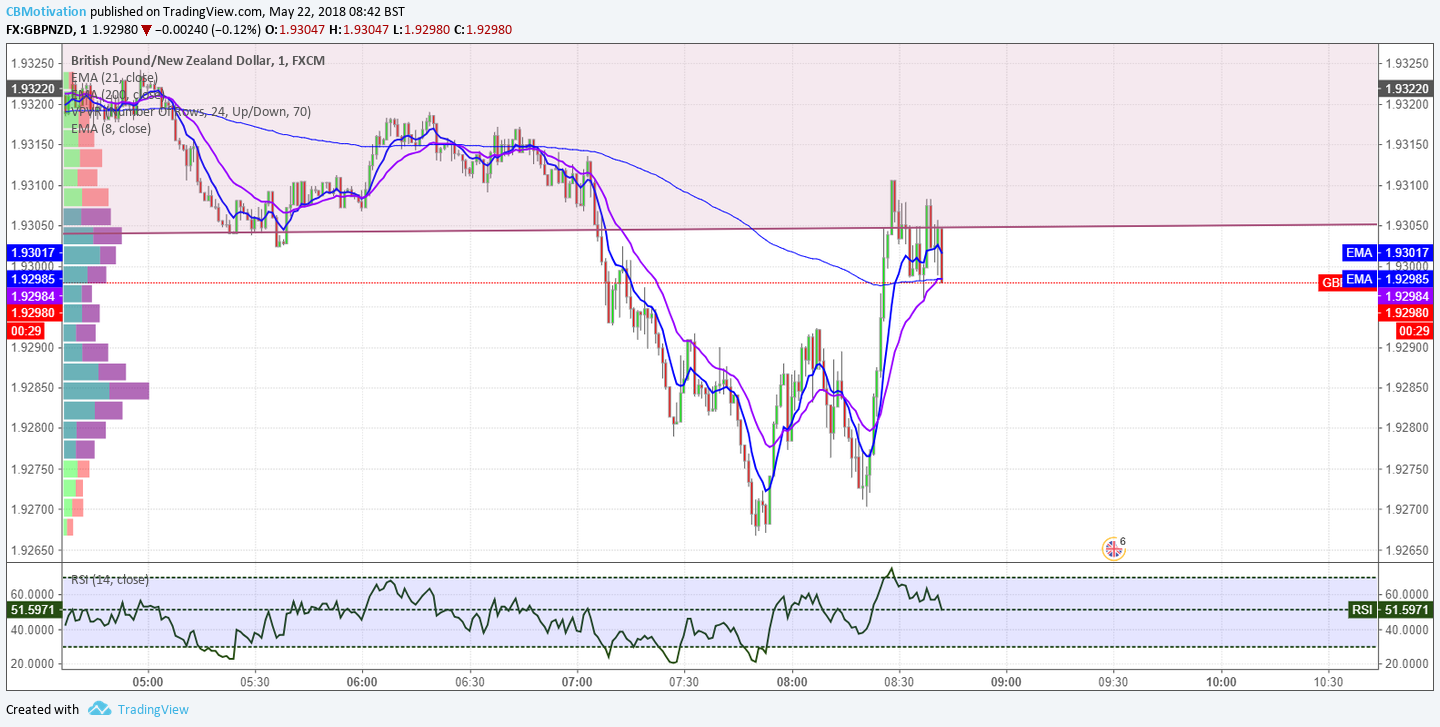Click the red 1.92980 tag on right axis
This screenshot has height=727, width=1440.
(x=1407, y=313)
